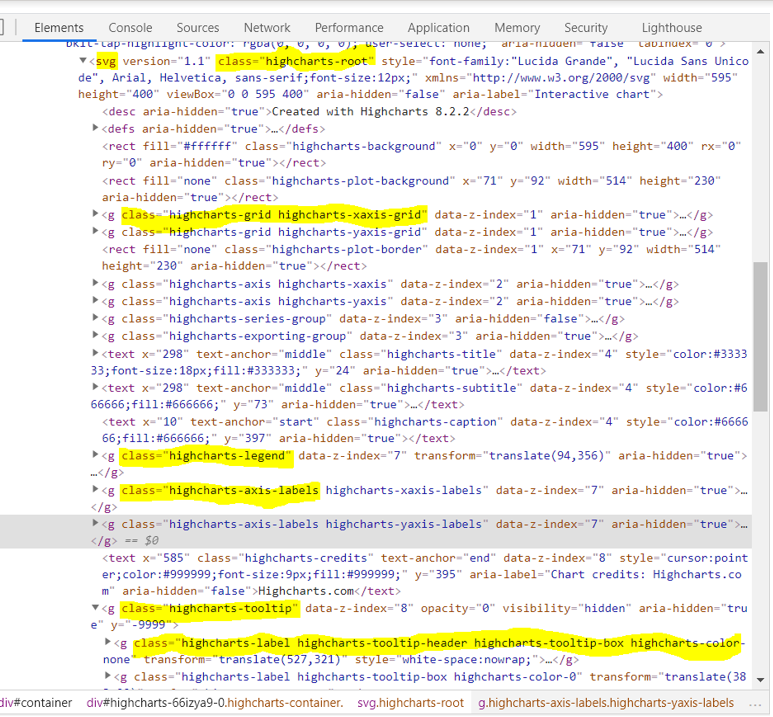Select div#container in the breadcrumb bar

35,703
